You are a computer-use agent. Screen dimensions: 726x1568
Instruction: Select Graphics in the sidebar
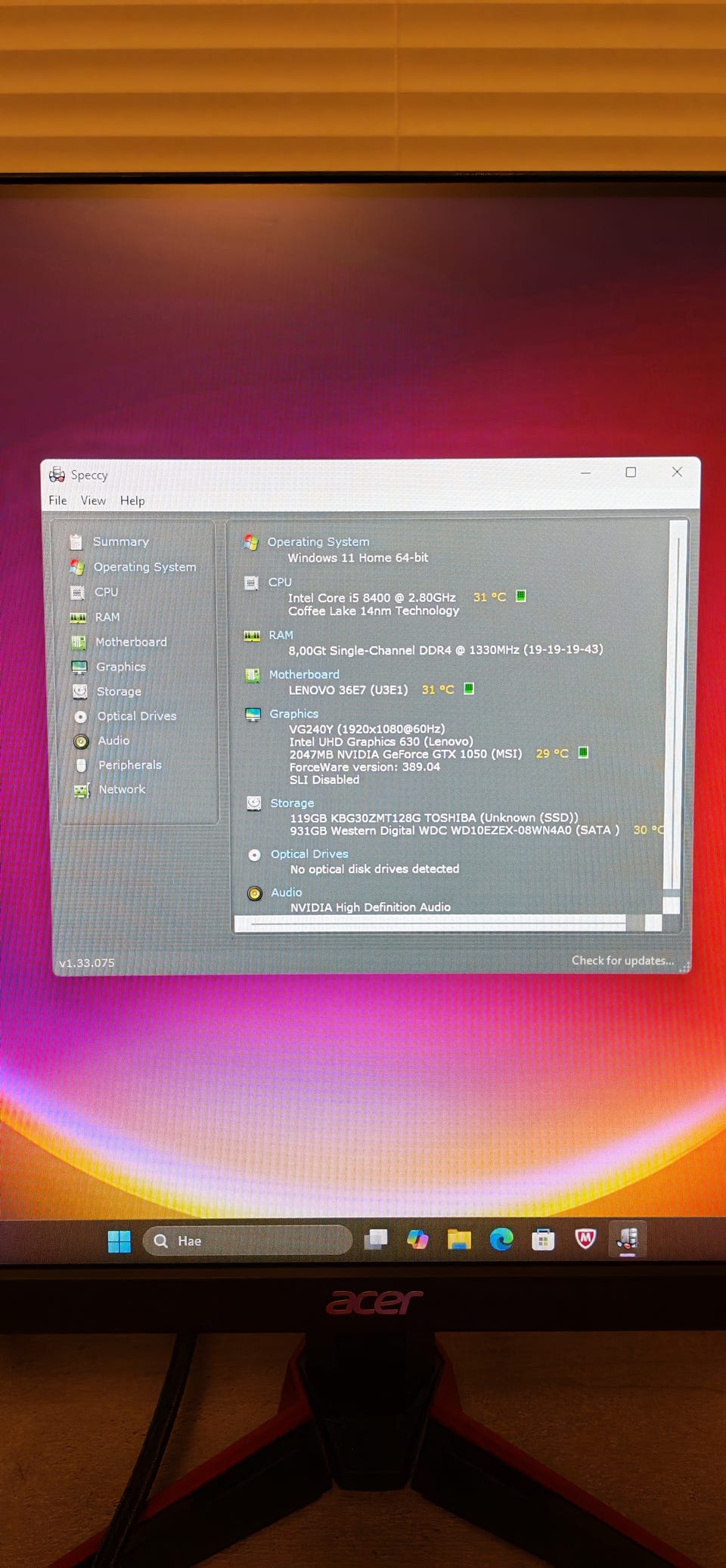coord(121,667)
